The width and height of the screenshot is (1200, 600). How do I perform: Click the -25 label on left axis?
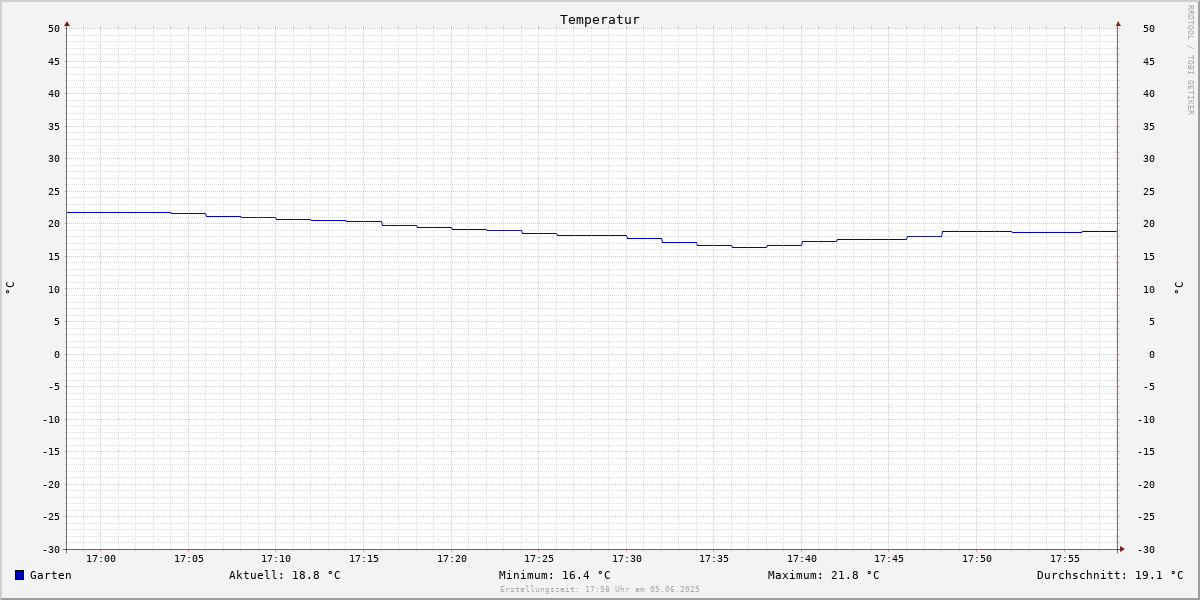51,517
